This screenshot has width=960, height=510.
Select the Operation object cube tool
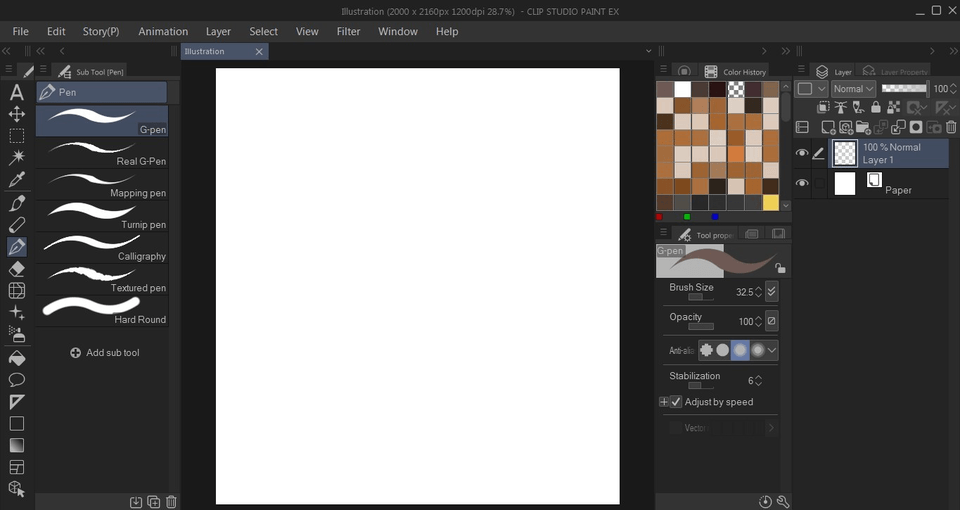tap(17, 489)
